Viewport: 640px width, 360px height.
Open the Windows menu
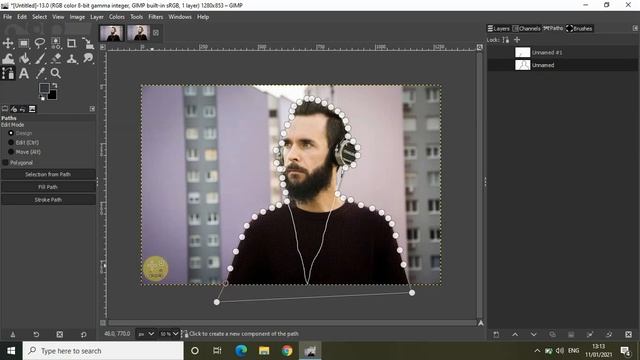180,17
